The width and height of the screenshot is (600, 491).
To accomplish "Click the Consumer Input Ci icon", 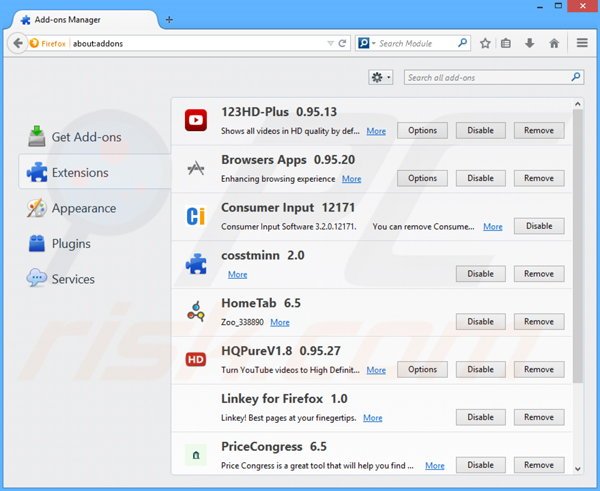I will tap(196, 216).
